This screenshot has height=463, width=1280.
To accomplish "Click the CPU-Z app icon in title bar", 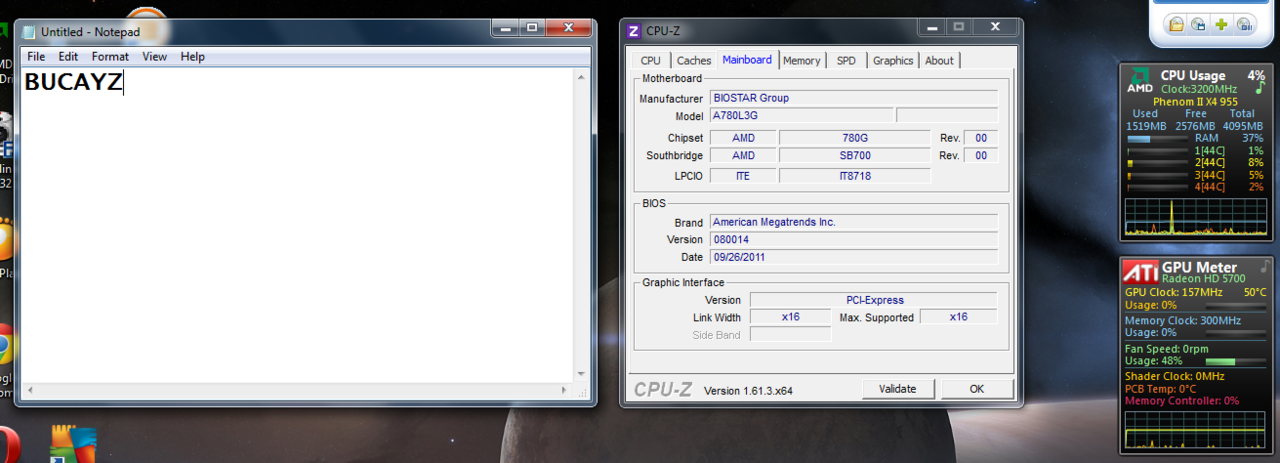I will 633,31.
